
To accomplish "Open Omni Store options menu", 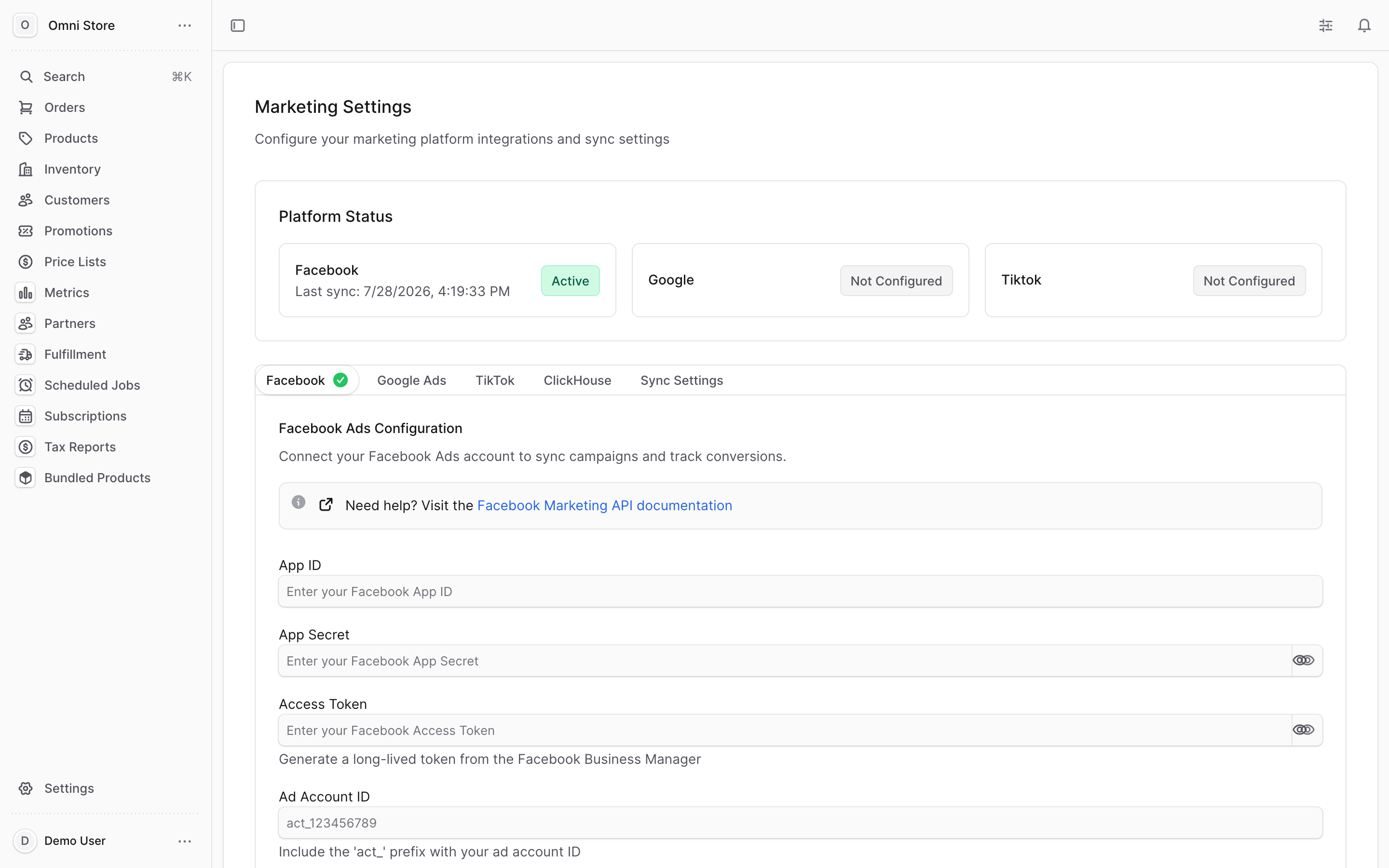I will click(185, 25).
